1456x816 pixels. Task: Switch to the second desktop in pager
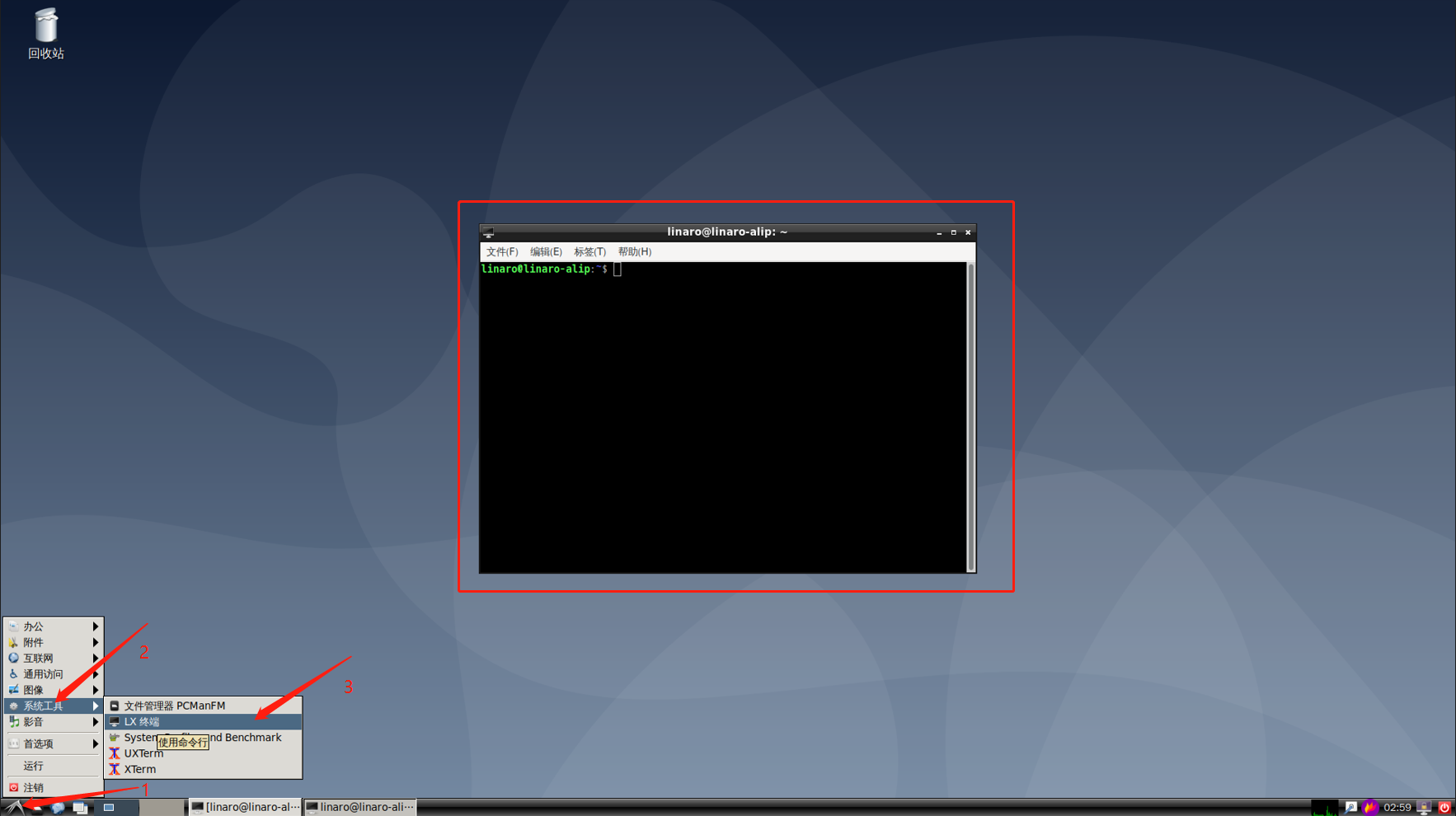coord(162,807)
